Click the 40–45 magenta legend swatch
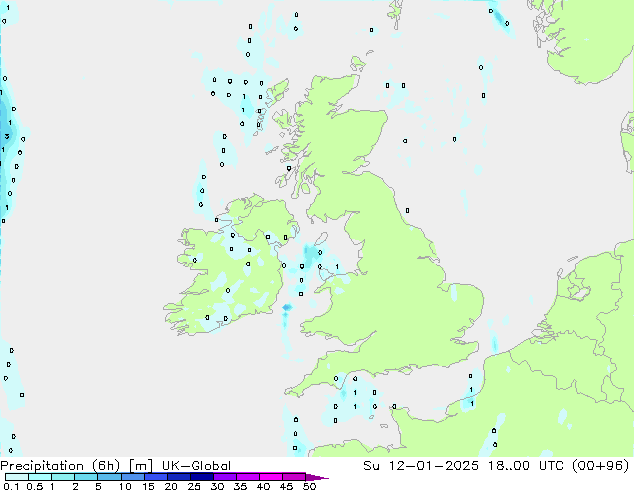634x490 pixels. click(271, 477)
